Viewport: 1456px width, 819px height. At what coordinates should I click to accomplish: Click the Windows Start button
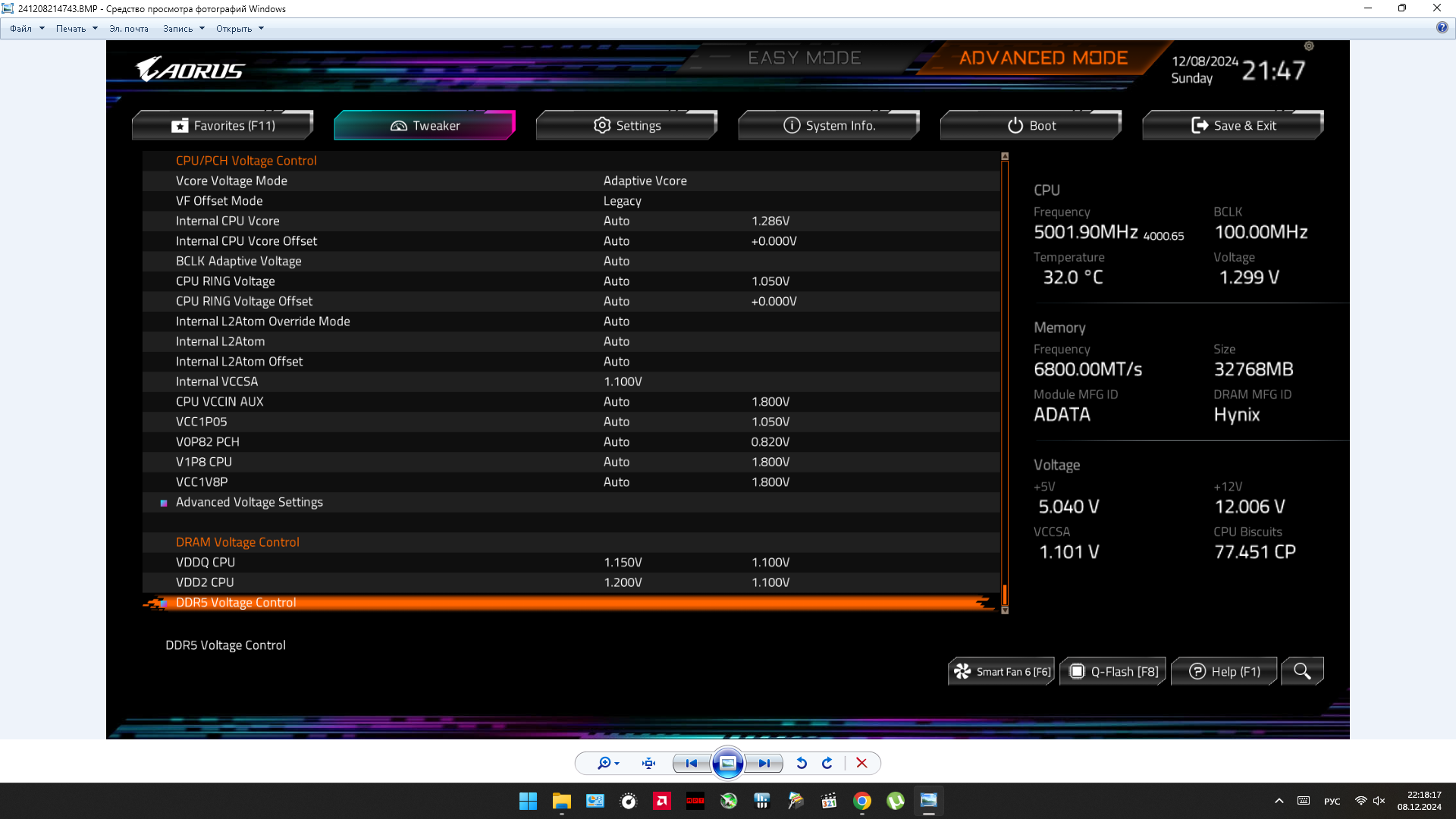point(528,801)
